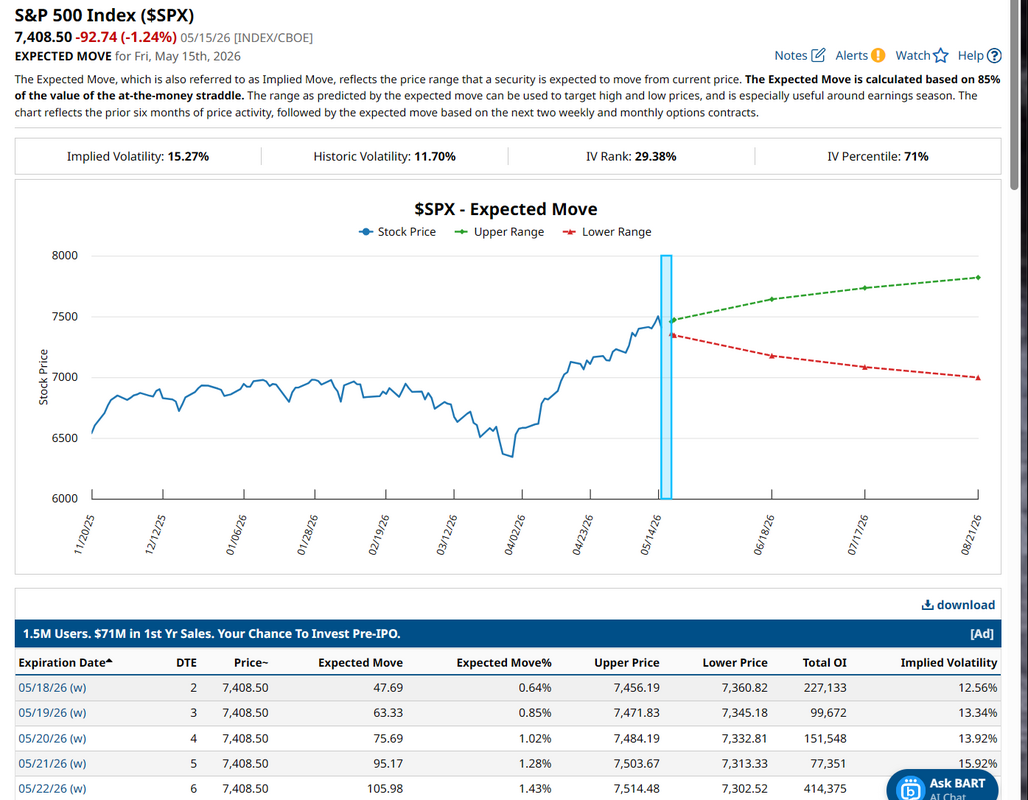Click Implied Volatility cell 13.92%
The image size is (1028, 800).
coord(978,738)
